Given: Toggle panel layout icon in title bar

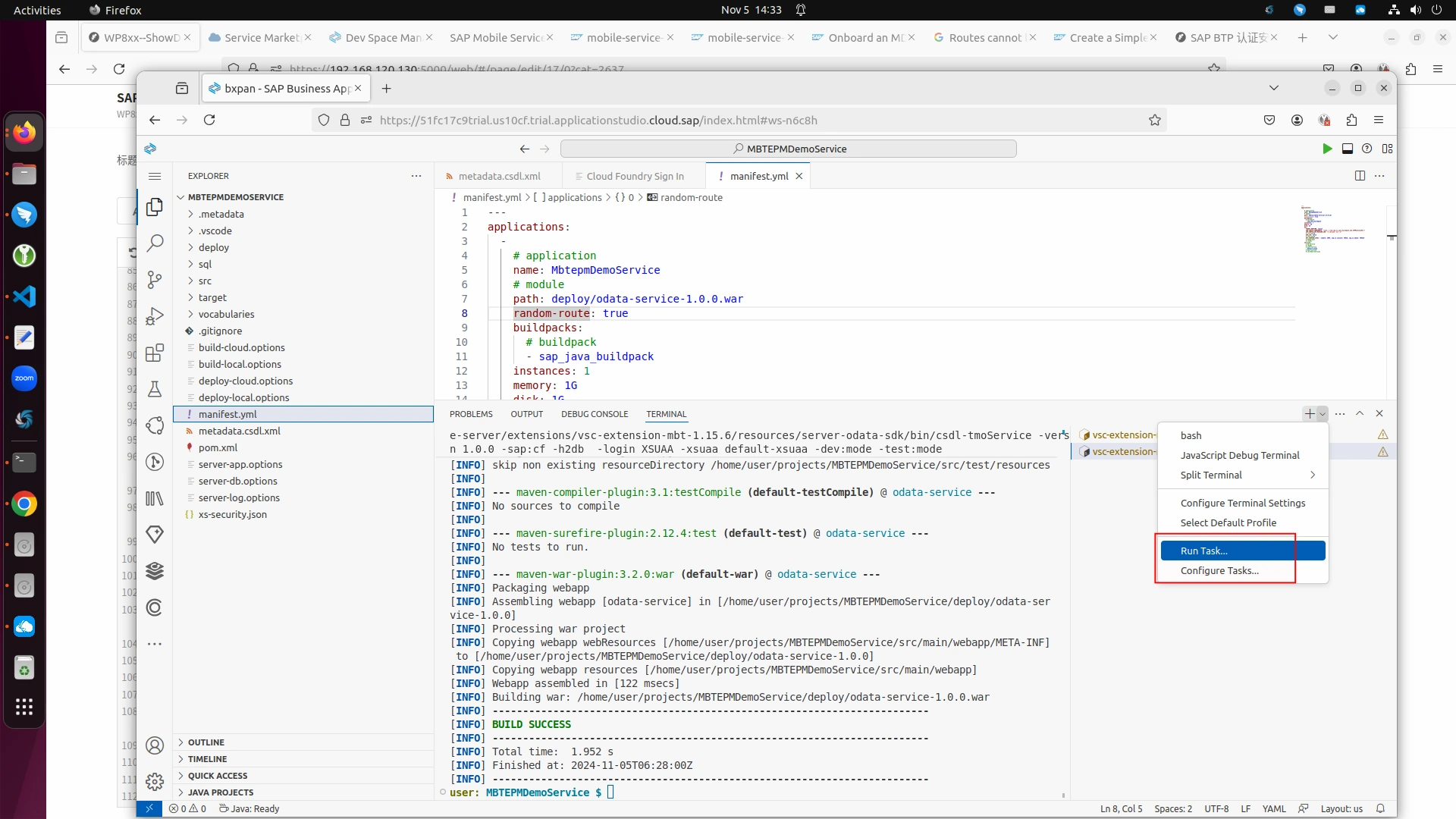Looking at the screenshot, I should pos(1348,149).
